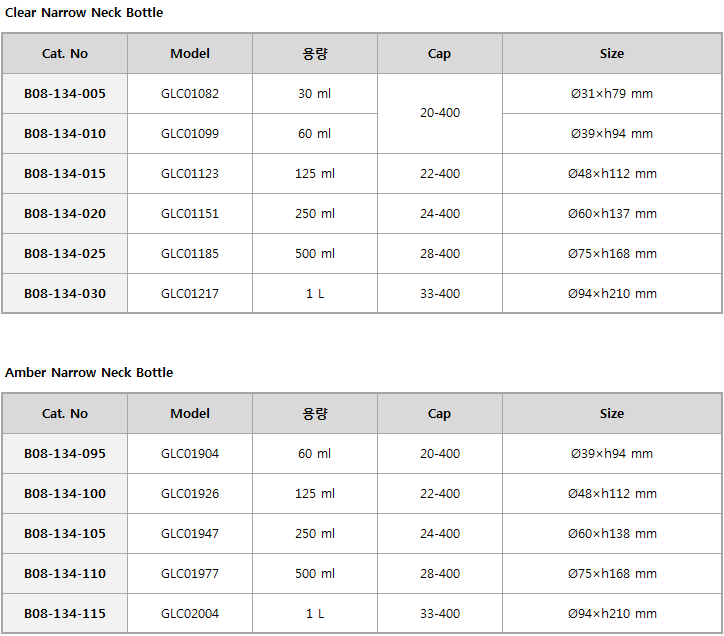Select the 28-400 cap cell for B08-134-025
Image resolution: width=724 pixels, height=636 pixels.
click(440, 254)
